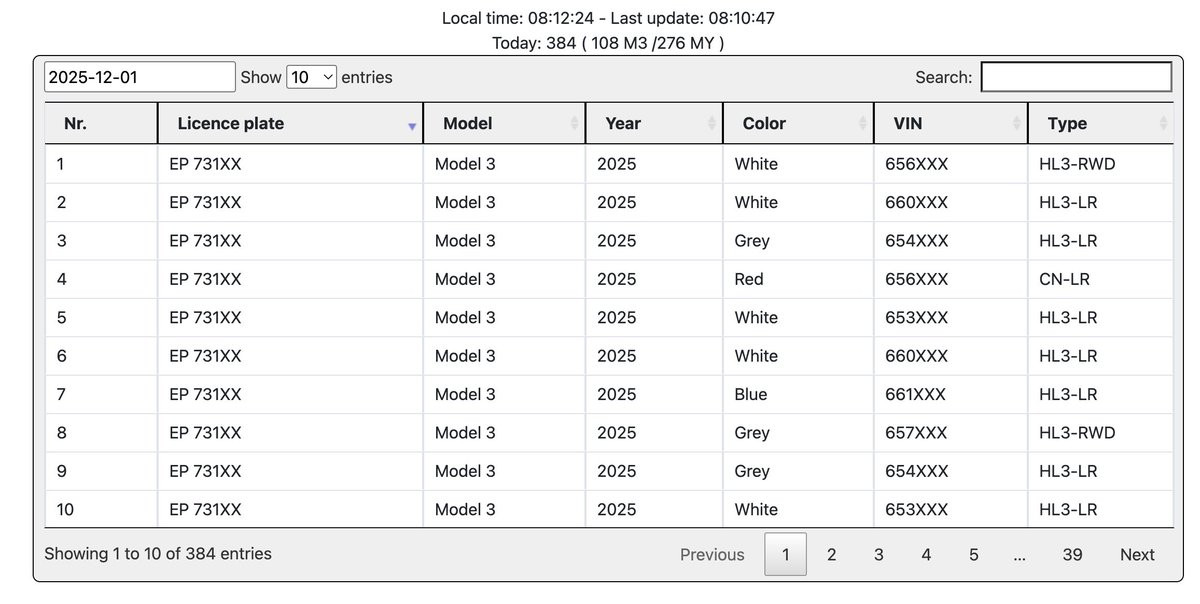Click the Model column sort icon
Image resolution: width=1200 pixels, height=604 pixels.
pos(574,123)
